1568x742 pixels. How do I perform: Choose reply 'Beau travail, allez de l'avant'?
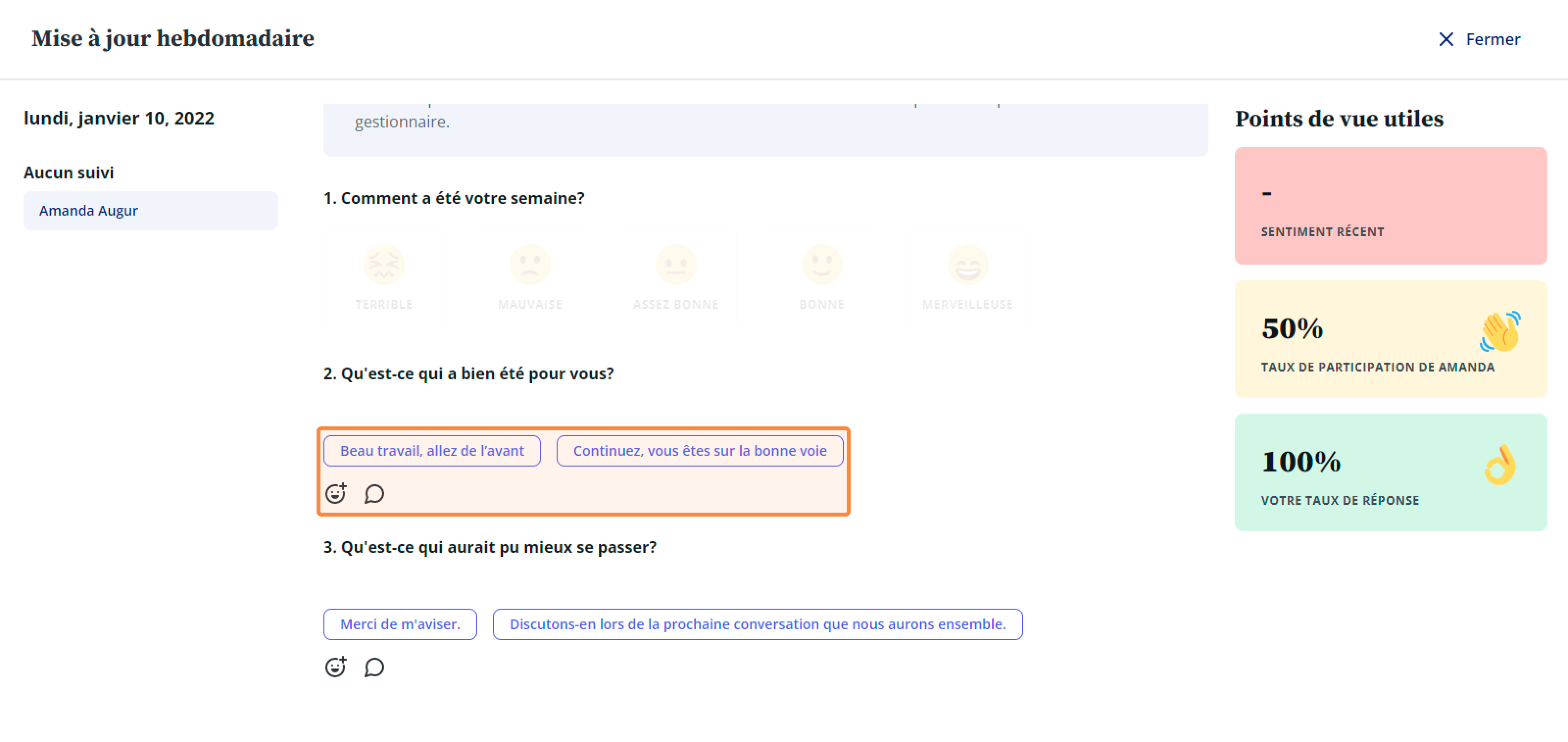point(432,451)
